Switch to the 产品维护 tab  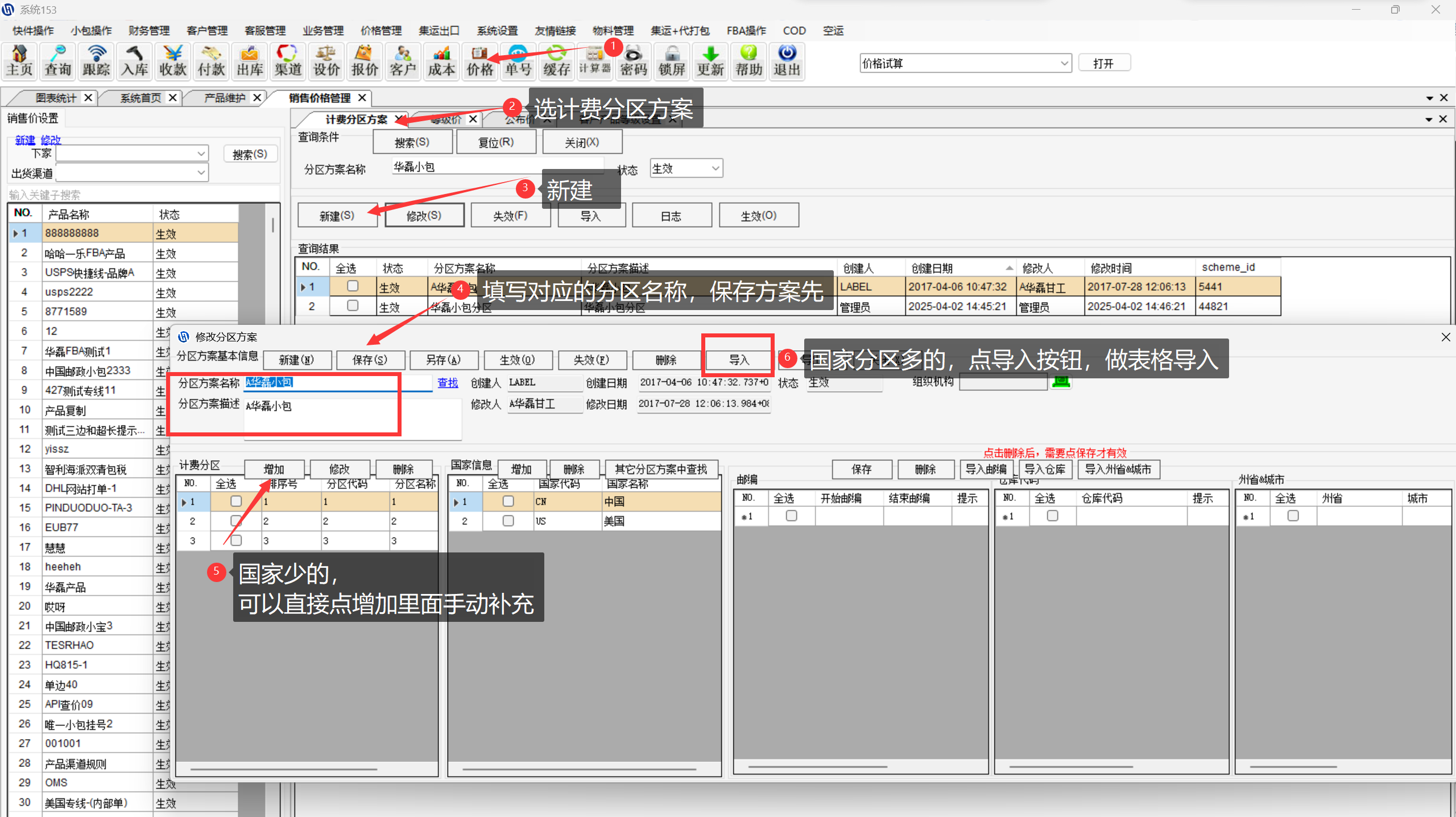pyautogui.click(x=225, y=98)
